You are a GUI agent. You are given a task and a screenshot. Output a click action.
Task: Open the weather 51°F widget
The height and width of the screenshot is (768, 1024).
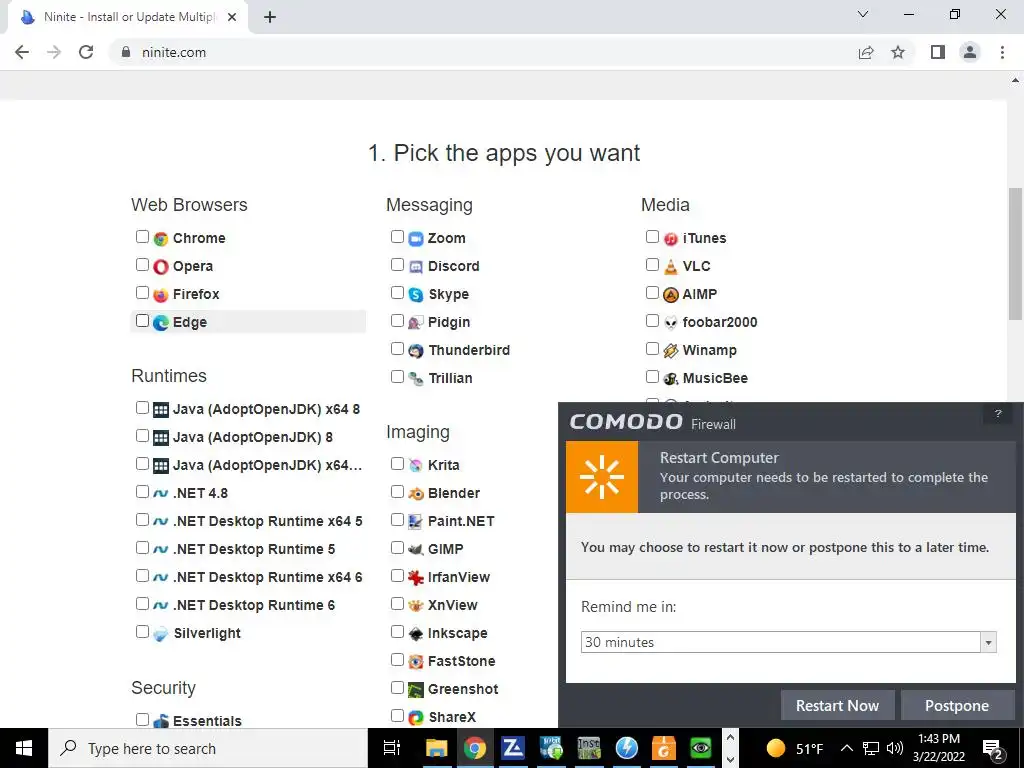coord(795,748)
